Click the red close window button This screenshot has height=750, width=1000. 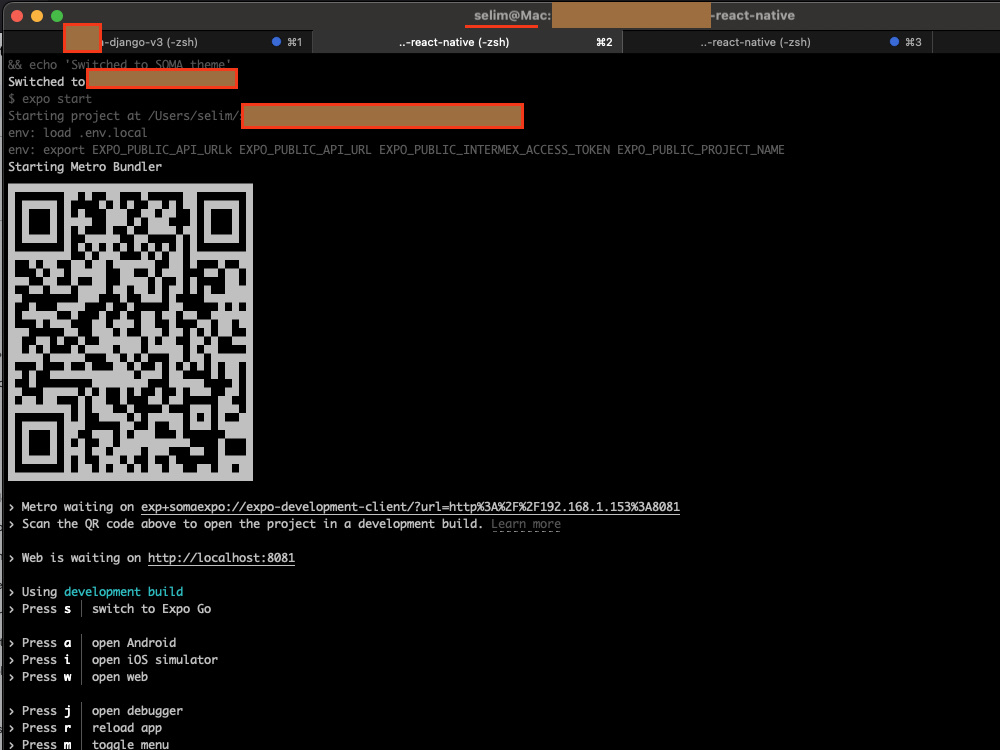click(17, 16)
